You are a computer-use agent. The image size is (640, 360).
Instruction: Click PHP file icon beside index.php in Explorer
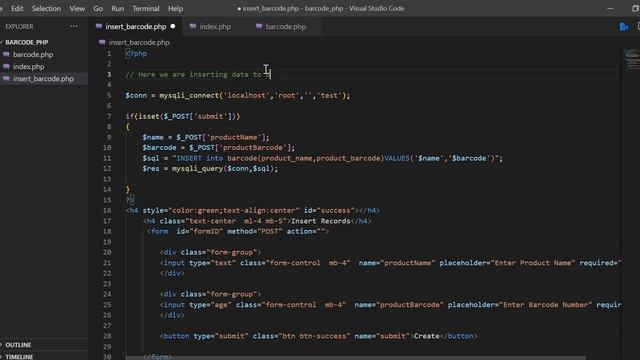click(6, 67)
